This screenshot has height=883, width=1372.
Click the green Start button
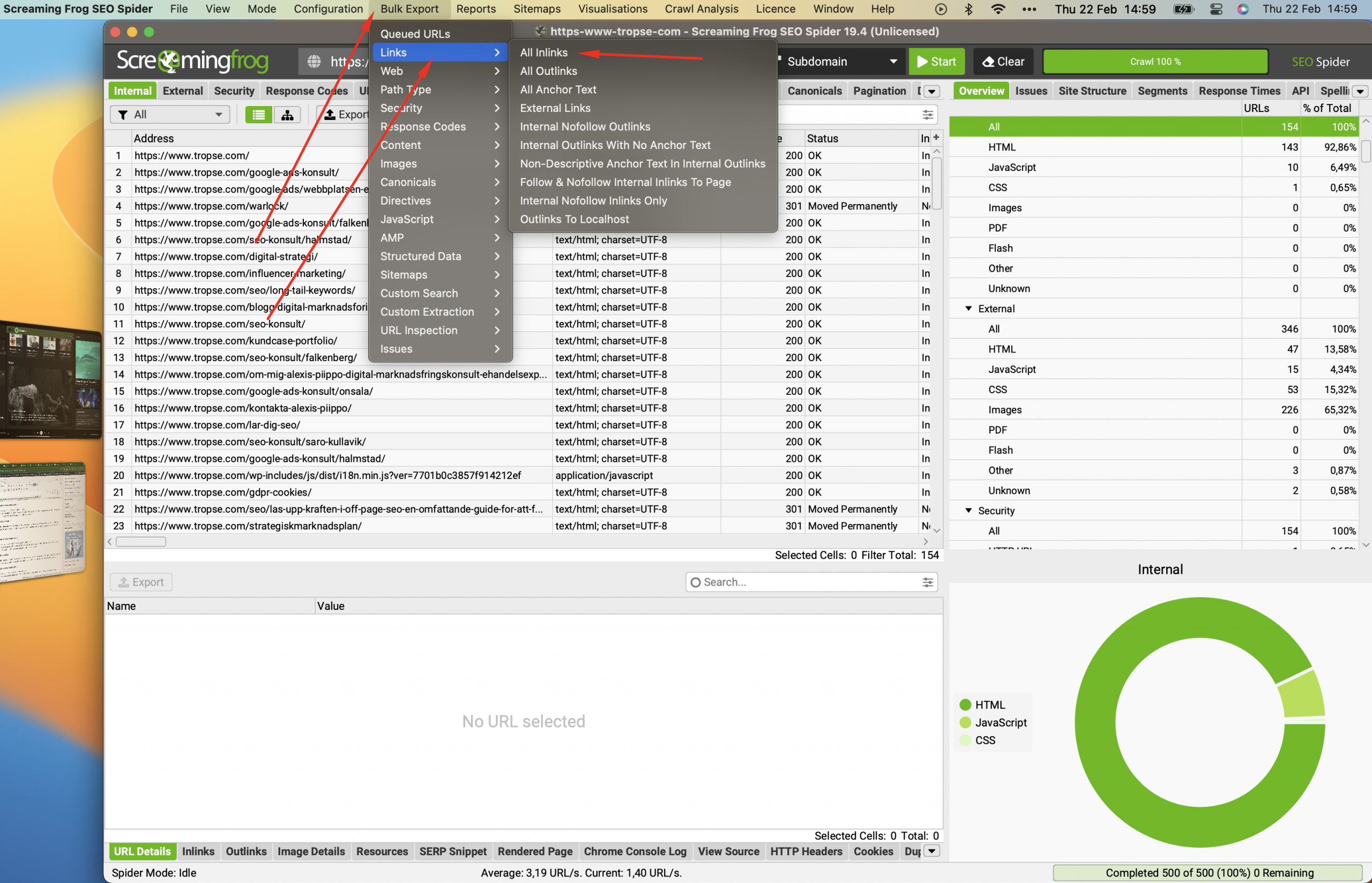[936, 62]
